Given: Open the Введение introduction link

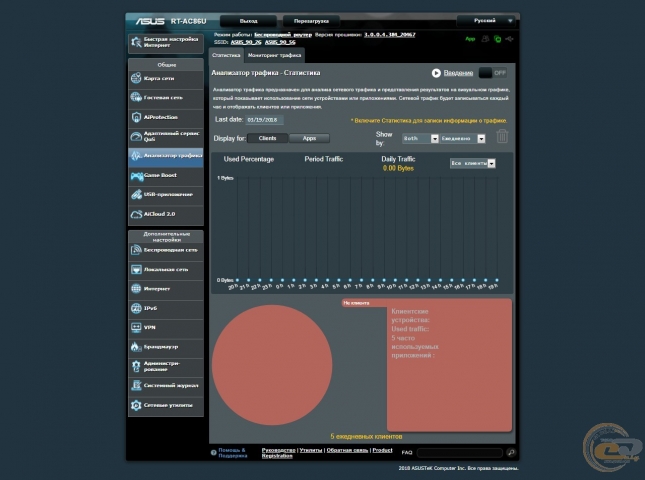Looking at the screenshot, I should (x=458, y=73).
